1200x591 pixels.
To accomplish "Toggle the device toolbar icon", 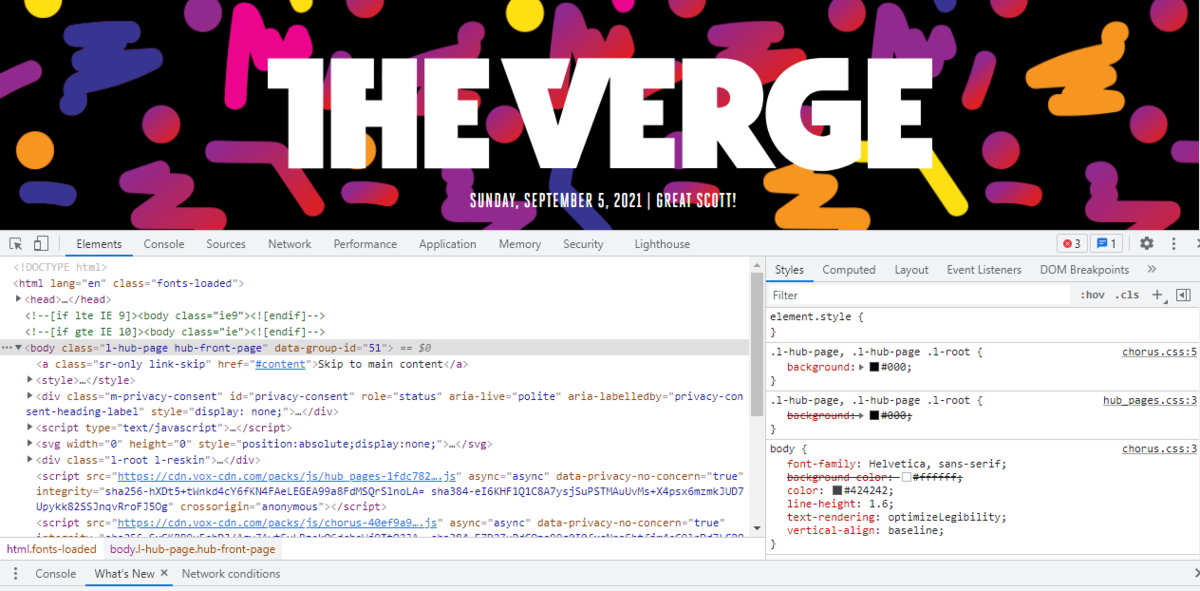I will pos(41,244).
